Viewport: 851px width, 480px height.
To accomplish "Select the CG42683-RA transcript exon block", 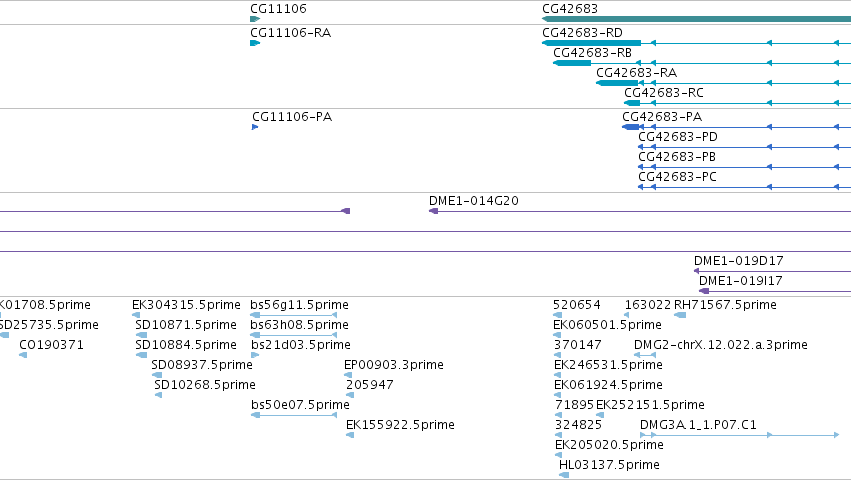I will [x=617, y=83].
